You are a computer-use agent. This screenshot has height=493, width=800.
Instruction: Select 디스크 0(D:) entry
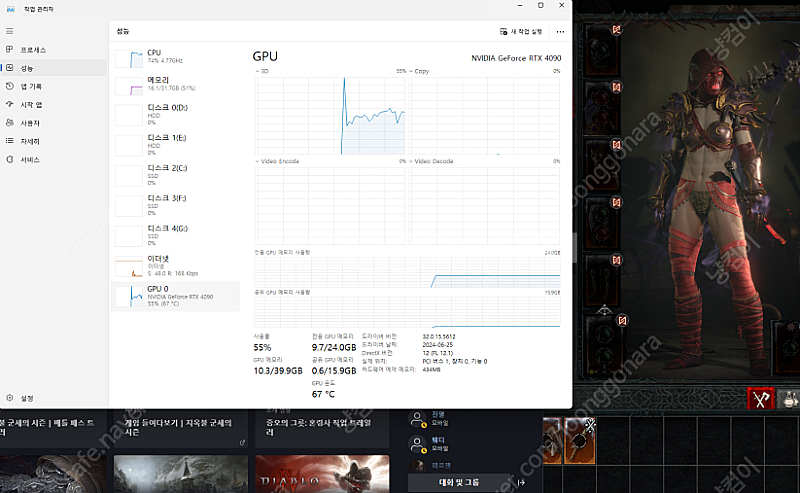tap(176, 115)
